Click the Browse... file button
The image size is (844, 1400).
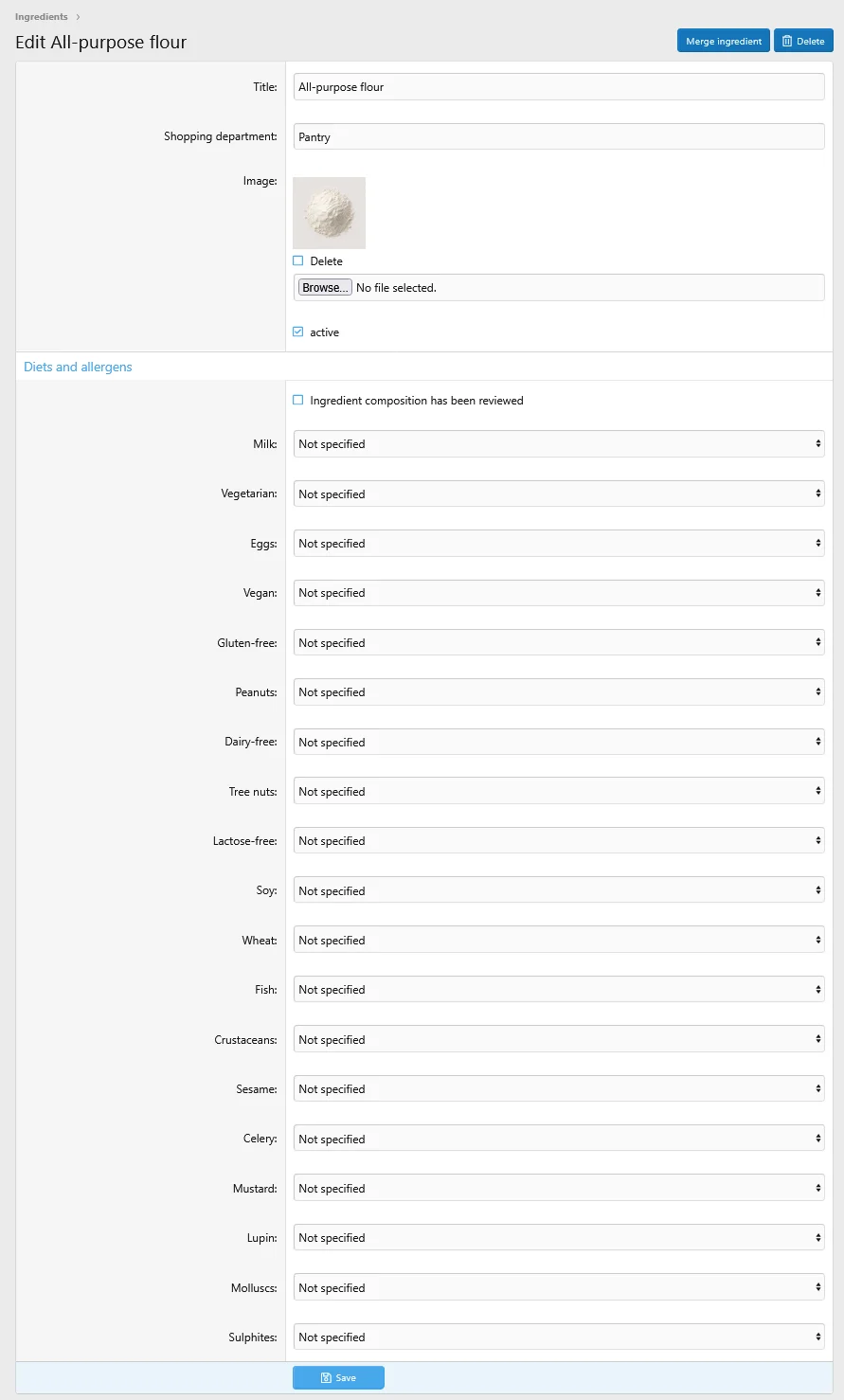click(325, 287)
